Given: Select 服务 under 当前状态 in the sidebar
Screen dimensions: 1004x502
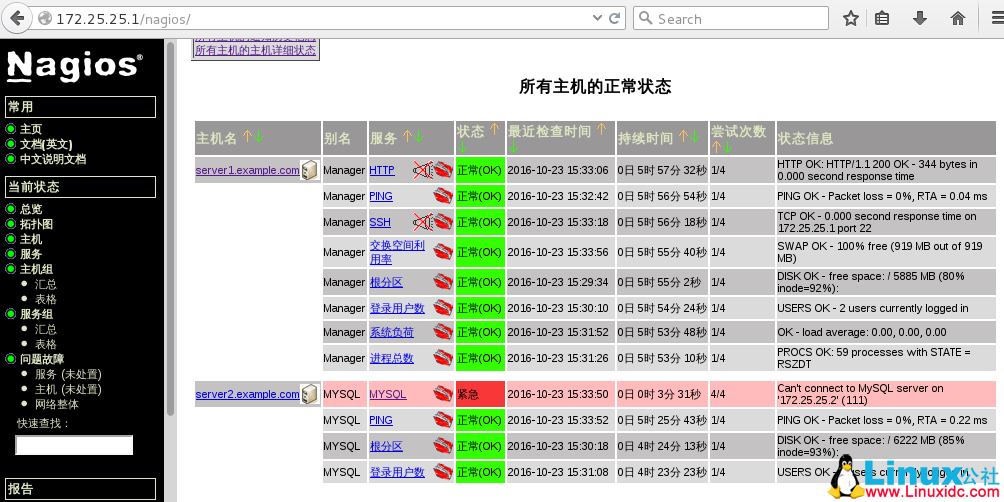Looking at the screenshot, I should pos(31,254).
